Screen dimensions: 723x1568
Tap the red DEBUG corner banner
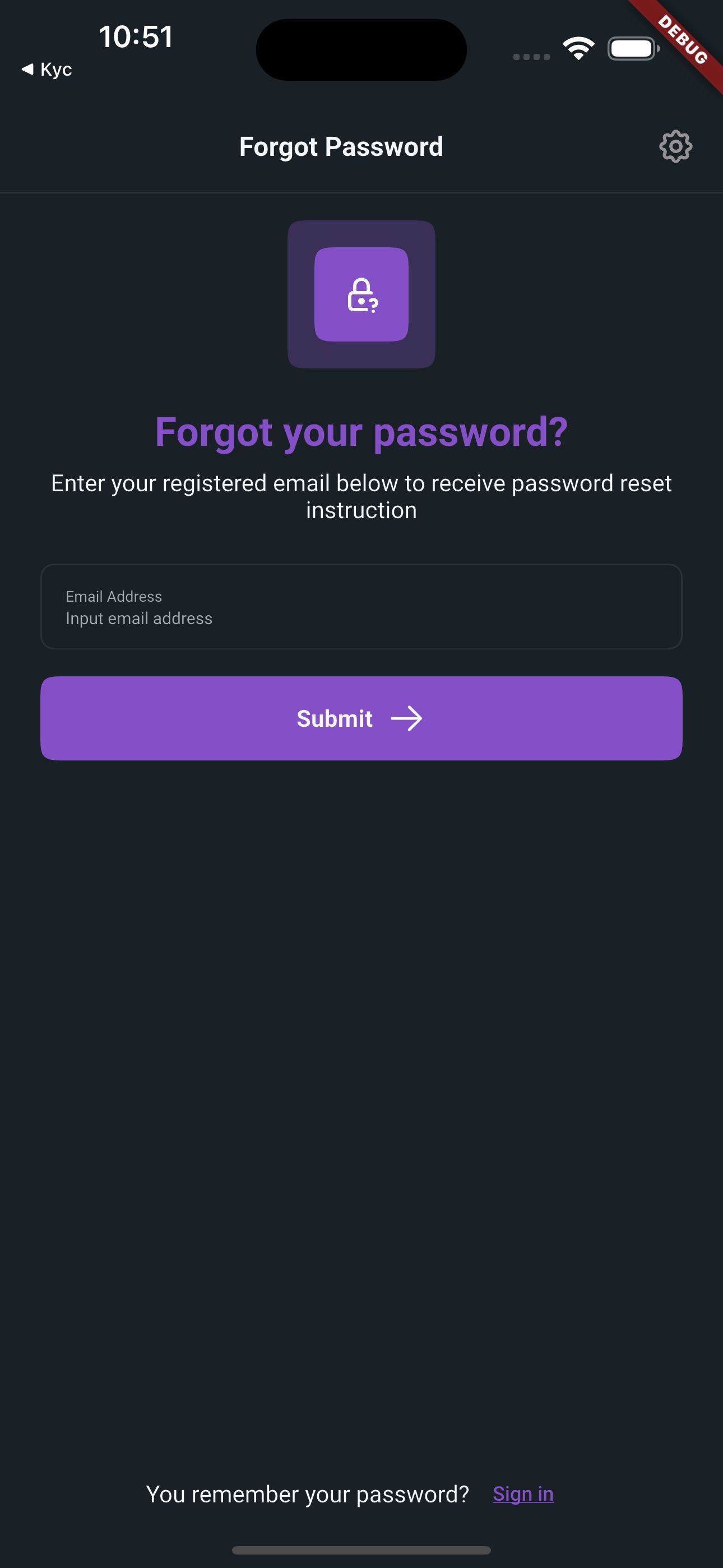[x=685, y=40]
